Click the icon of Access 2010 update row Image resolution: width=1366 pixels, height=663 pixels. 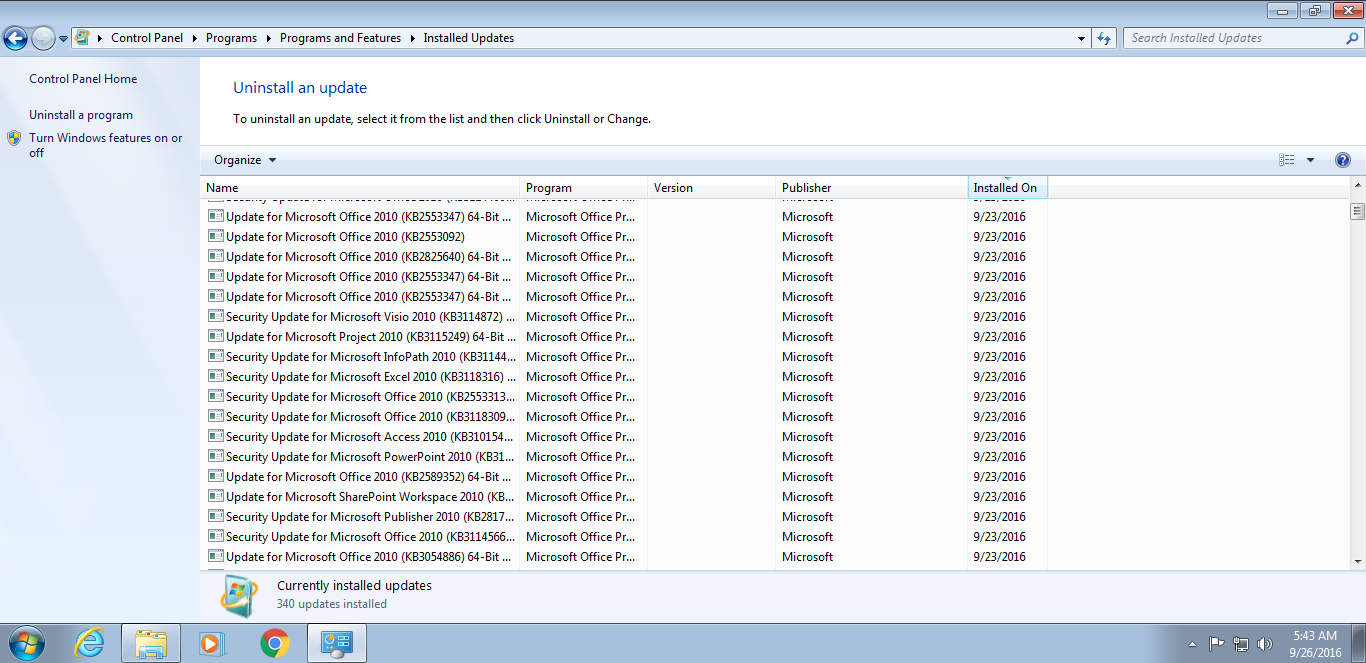(215, 436)
